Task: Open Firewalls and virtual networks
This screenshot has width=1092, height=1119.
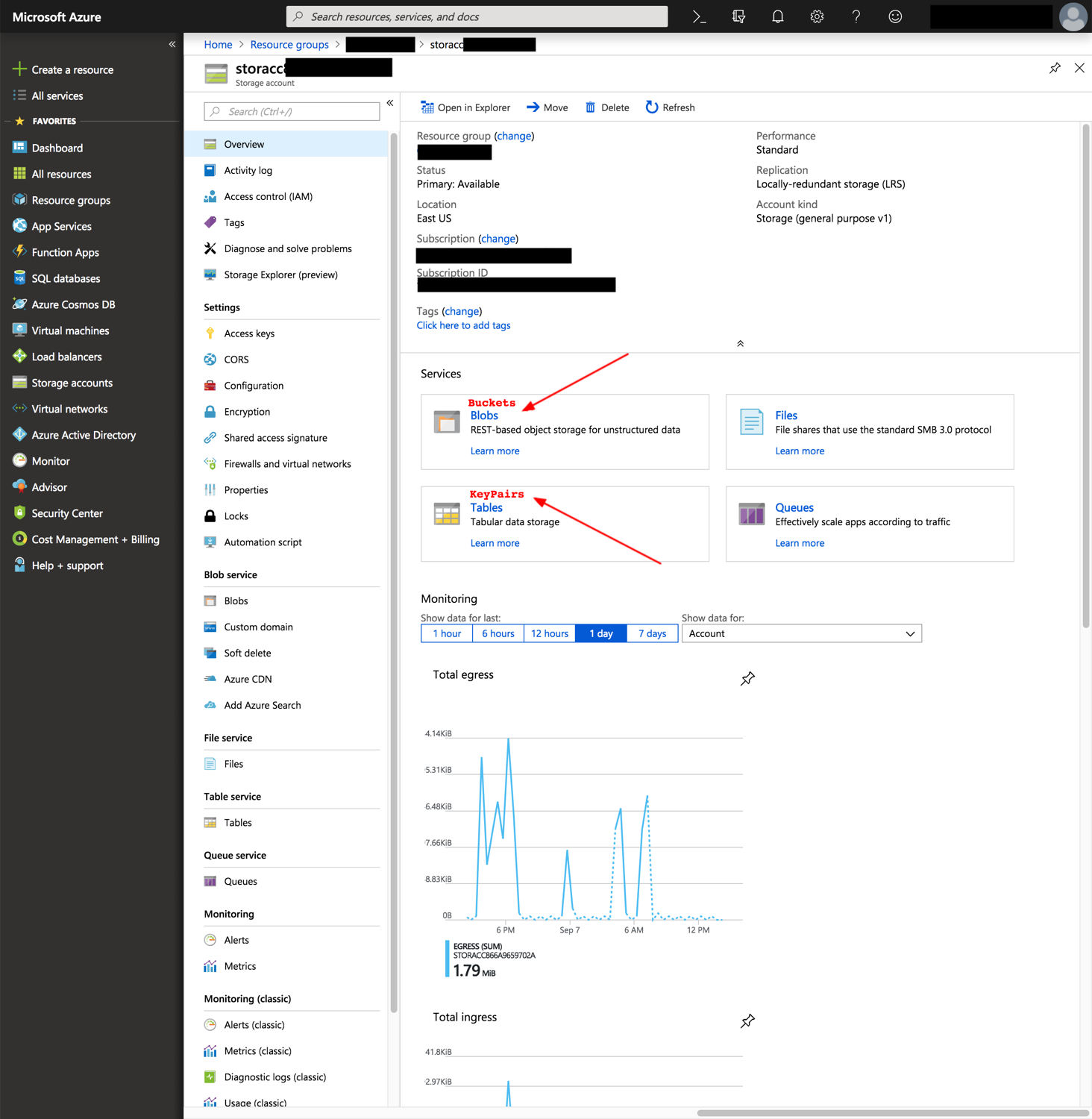Action: coord(287,464)
